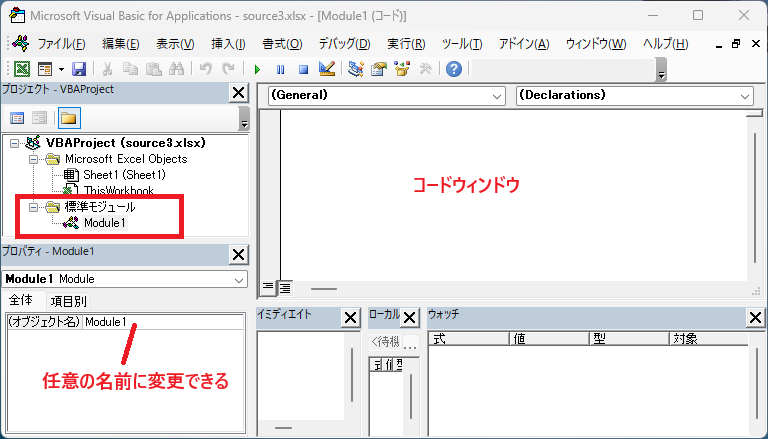
Task: Click the Redo arrow icon
Action: coord(228,69)
